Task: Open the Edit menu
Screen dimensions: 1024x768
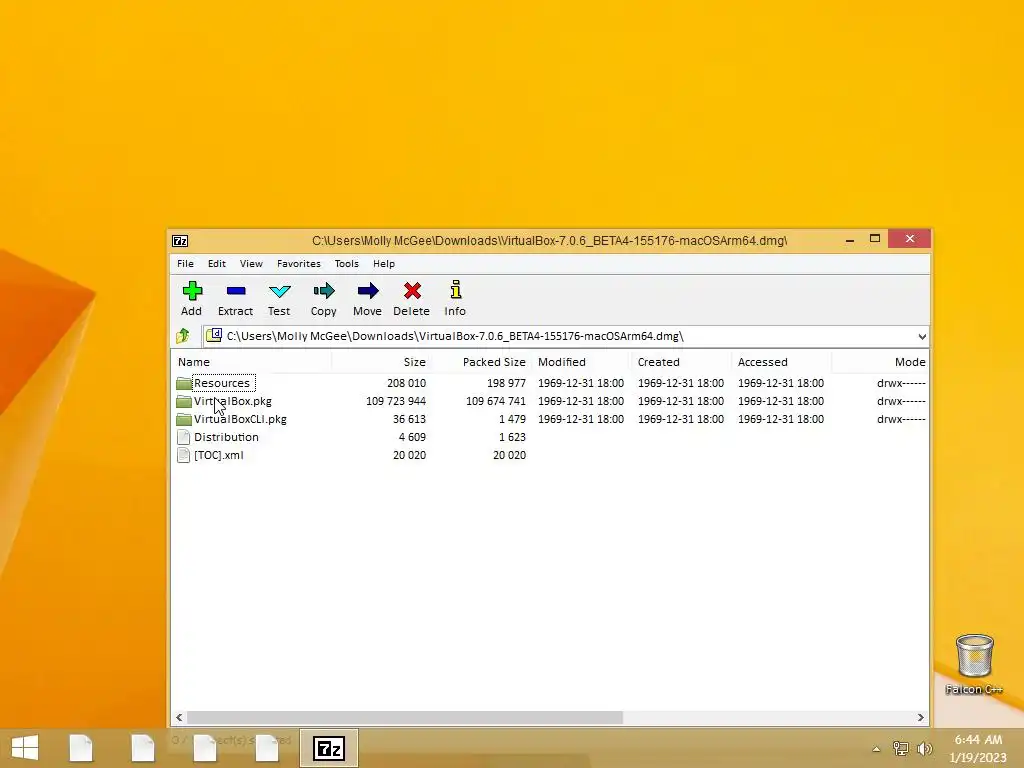Action: [217, 264]
